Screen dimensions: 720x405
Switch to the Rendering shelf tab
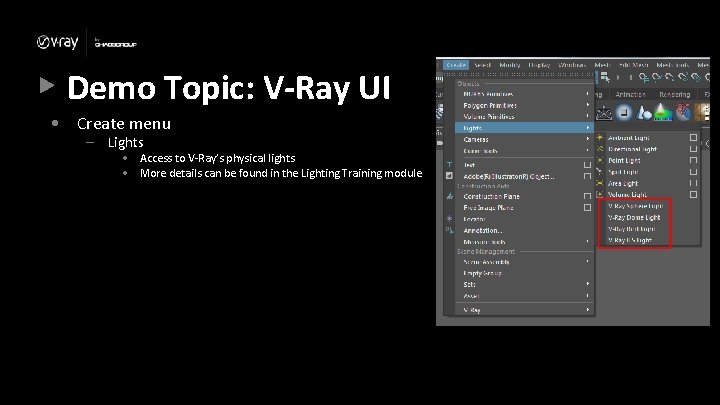pyautogui.click(x=675, y=94)
